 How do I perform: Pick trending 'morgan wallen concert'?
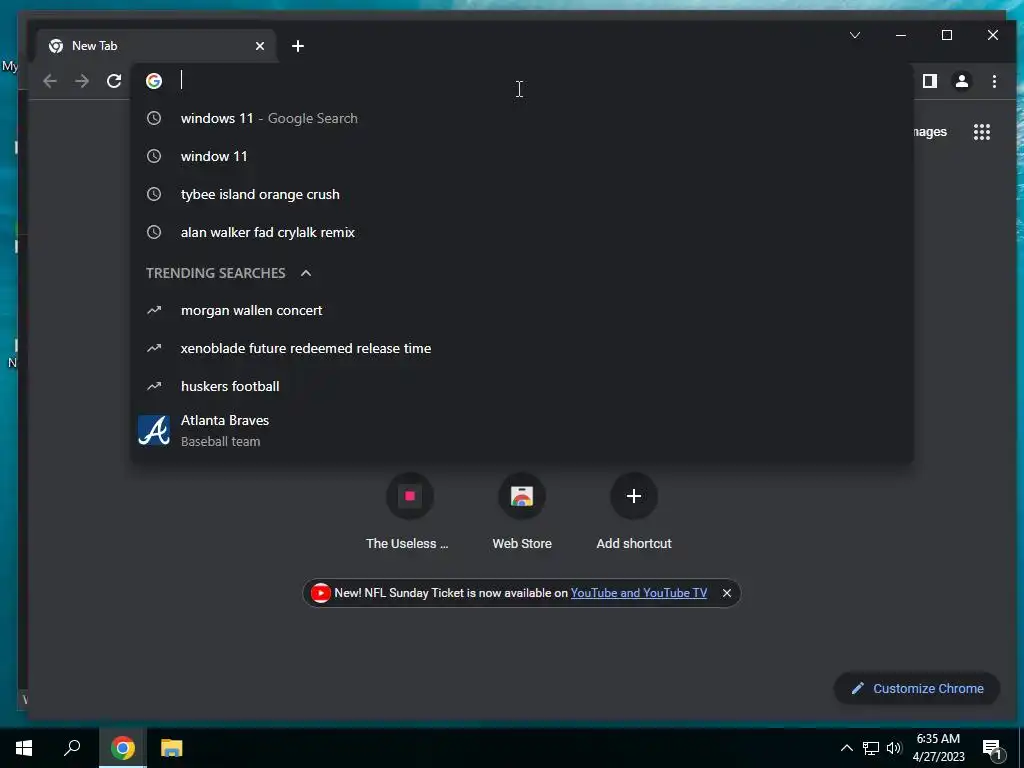coord(522,310)
